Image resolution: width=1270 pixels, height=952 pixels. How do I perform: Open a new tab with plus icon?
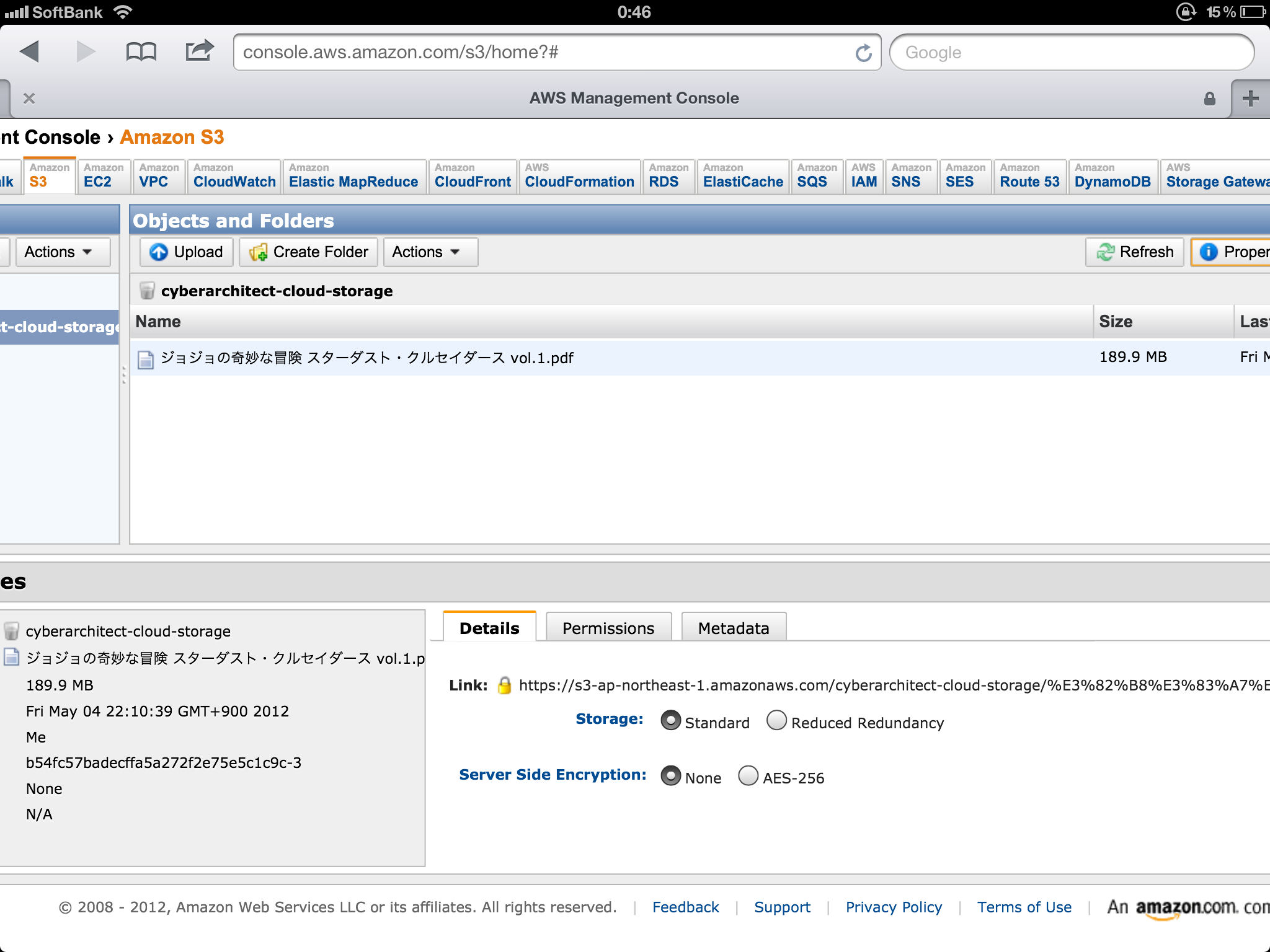1250,99
